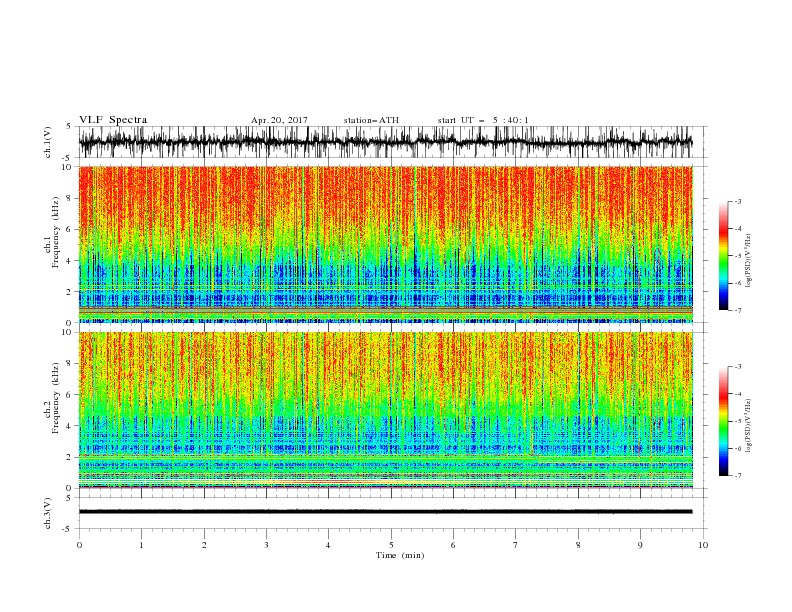Click the "0" tick on the time axis
The height and width of the screenshot is (612, 792).
[79, 545]
